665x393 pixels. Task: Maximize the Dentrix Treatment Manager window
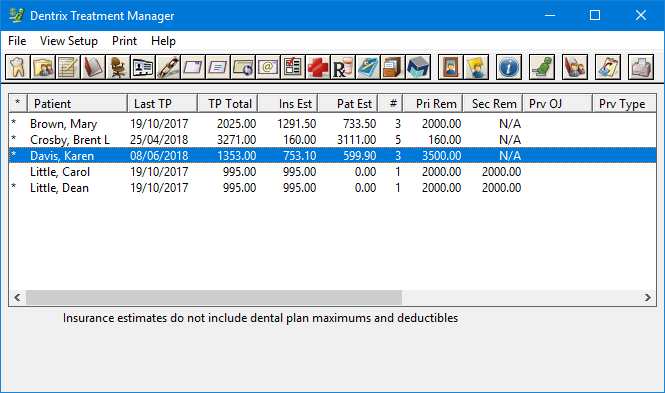click(x=595, y=15)
